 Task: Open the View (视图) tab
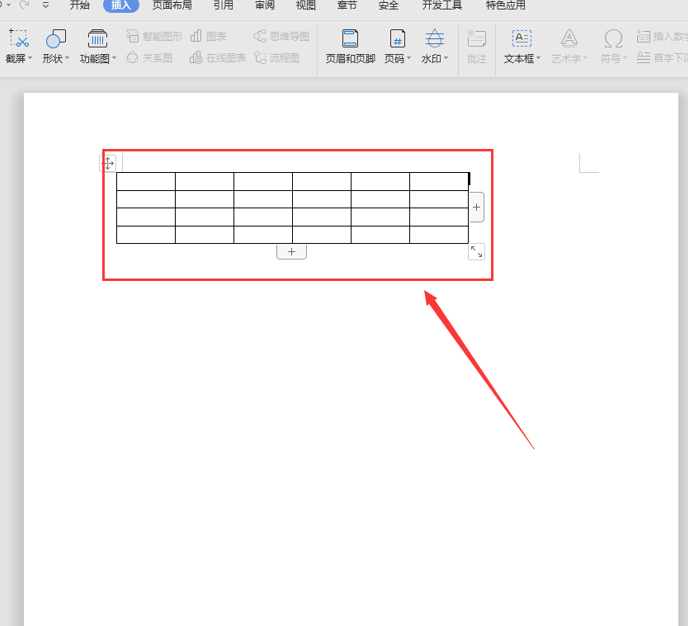306,5
